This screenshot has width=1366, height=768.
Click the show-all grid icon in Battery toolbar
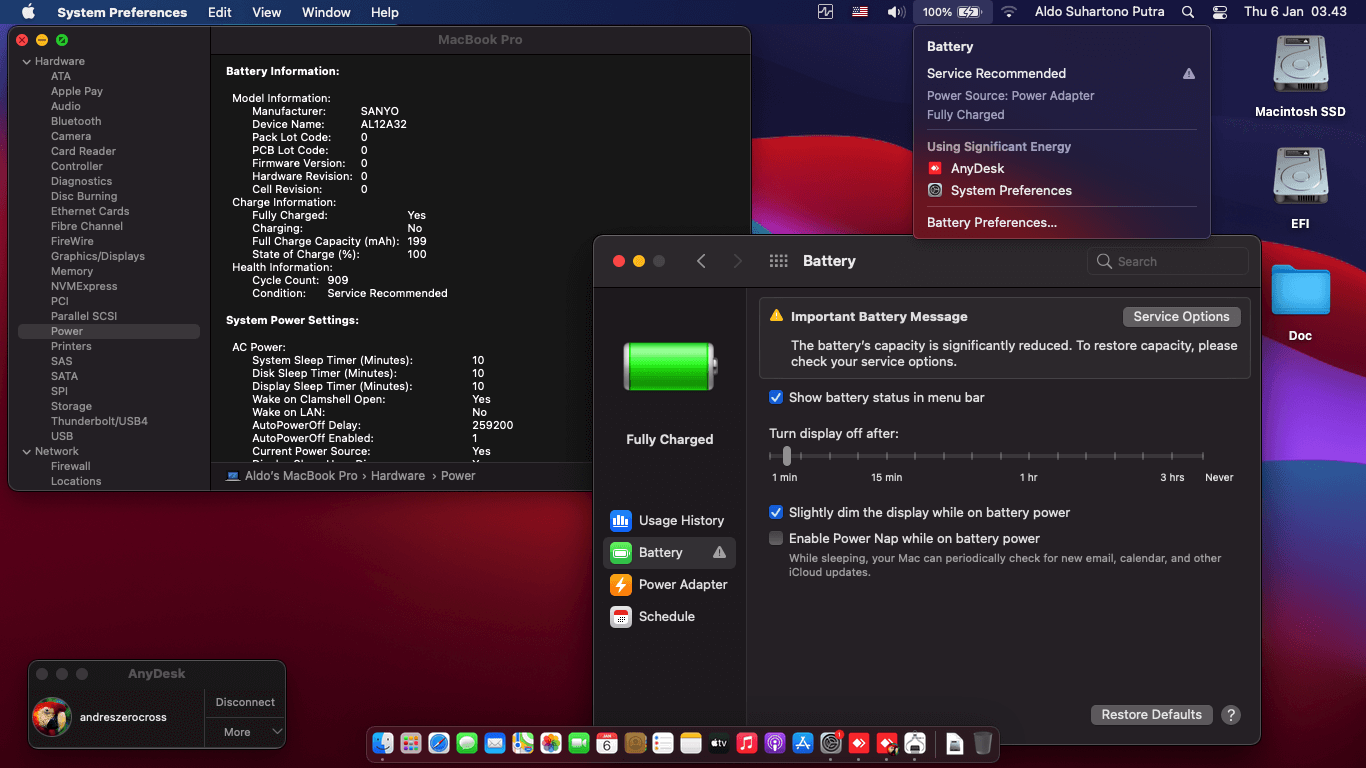(x=779, y=261)
